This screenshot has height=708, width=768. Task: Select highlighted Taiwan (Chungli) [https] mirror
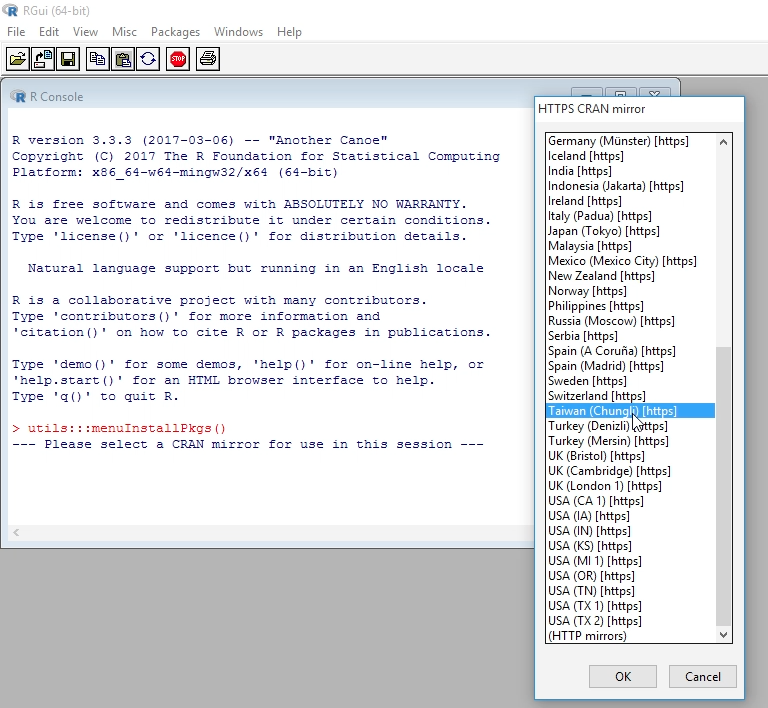pyautogui.click(x=630, y=411)
